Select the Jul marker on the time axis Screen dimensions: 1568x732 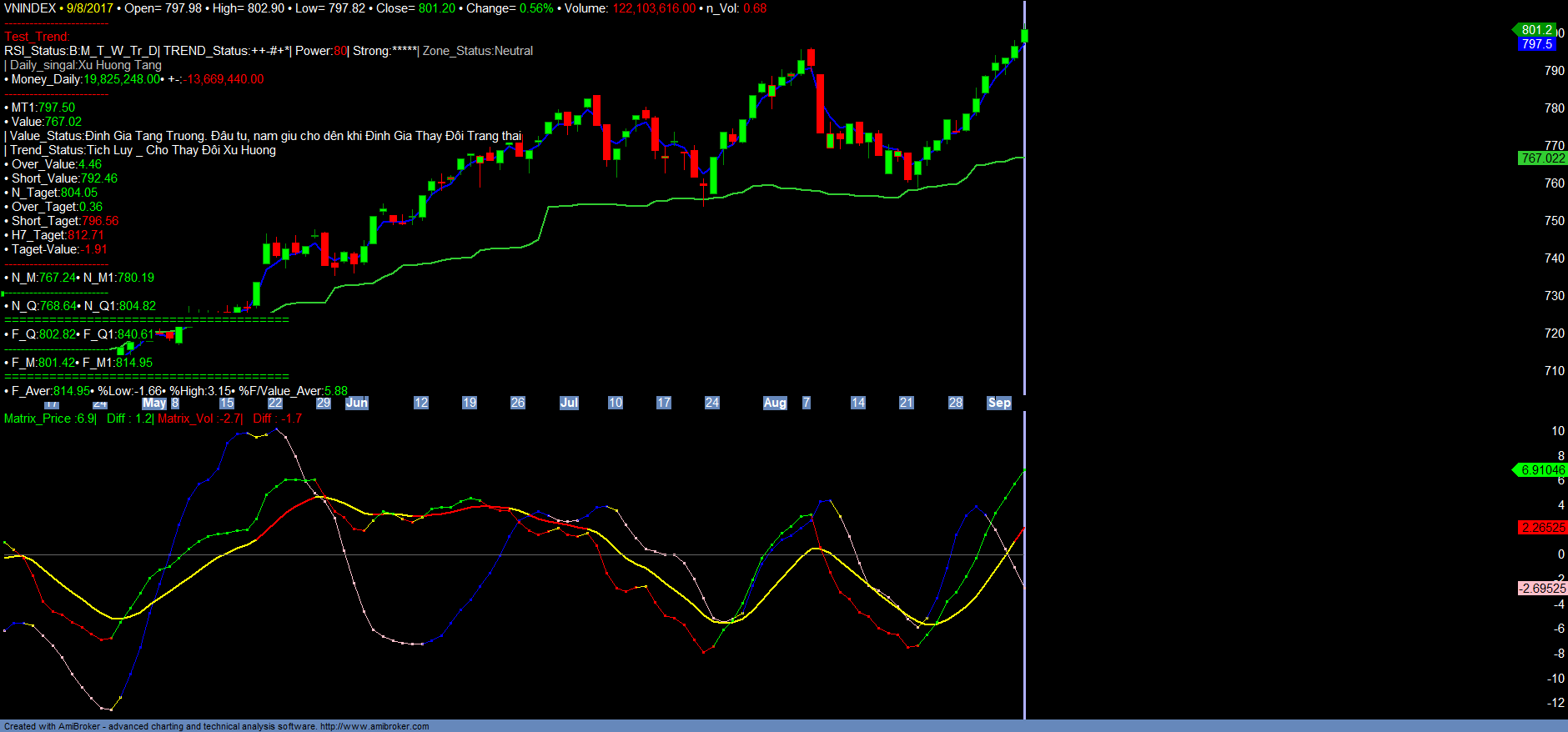569,403
